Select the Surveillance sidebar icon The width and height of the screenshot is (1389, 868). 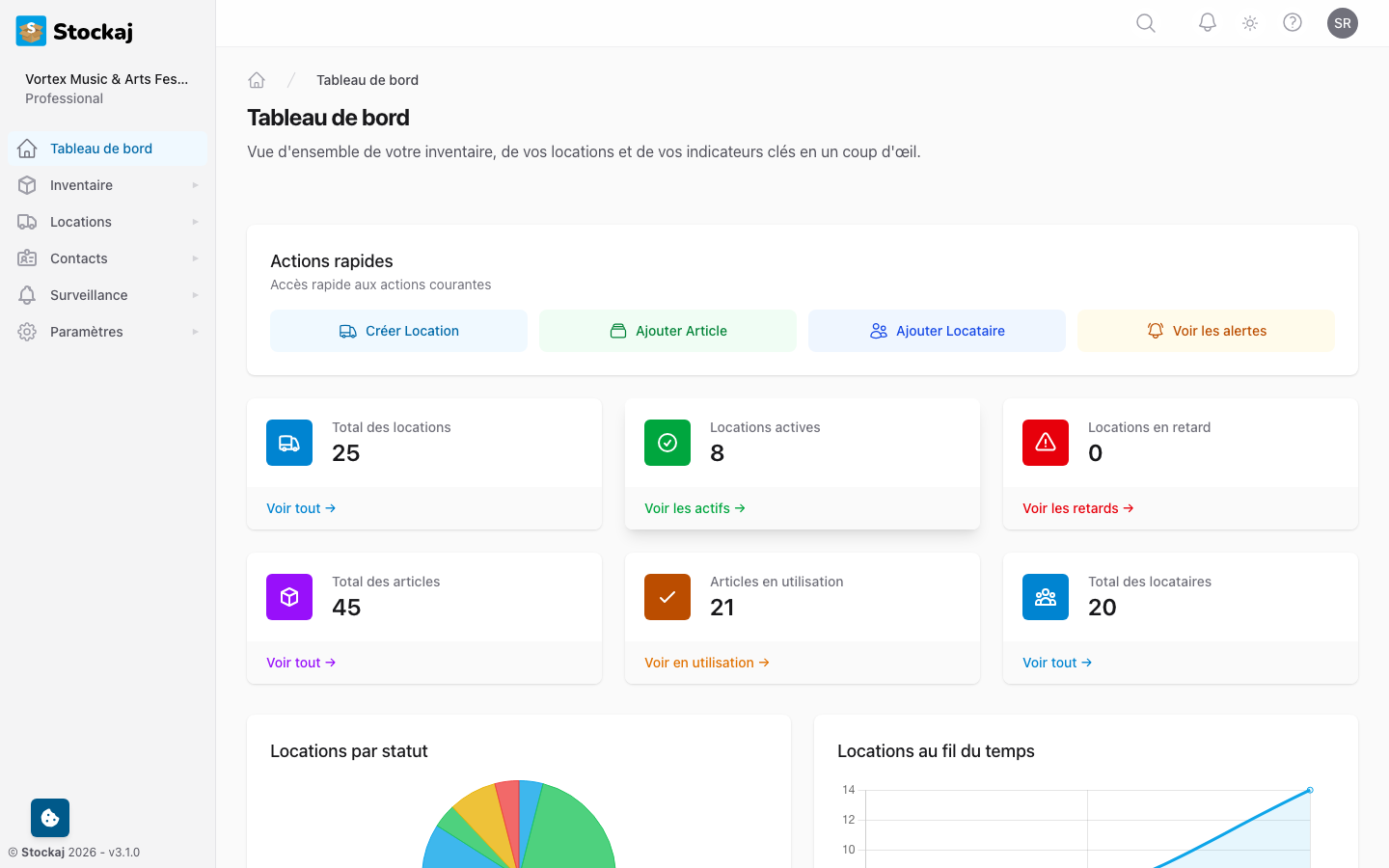tap(27, 294)
